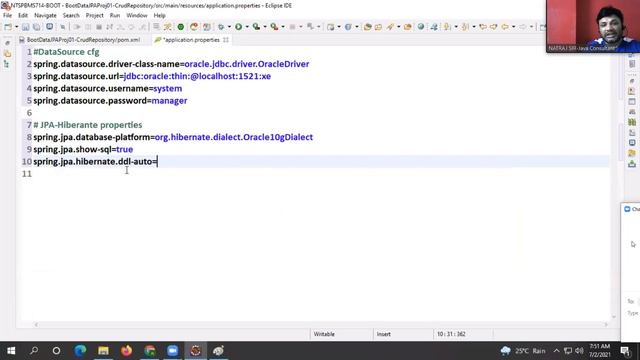Click the taskbar Search magnifier icon
Screen dimensions: 640x360
pos(34,351)
